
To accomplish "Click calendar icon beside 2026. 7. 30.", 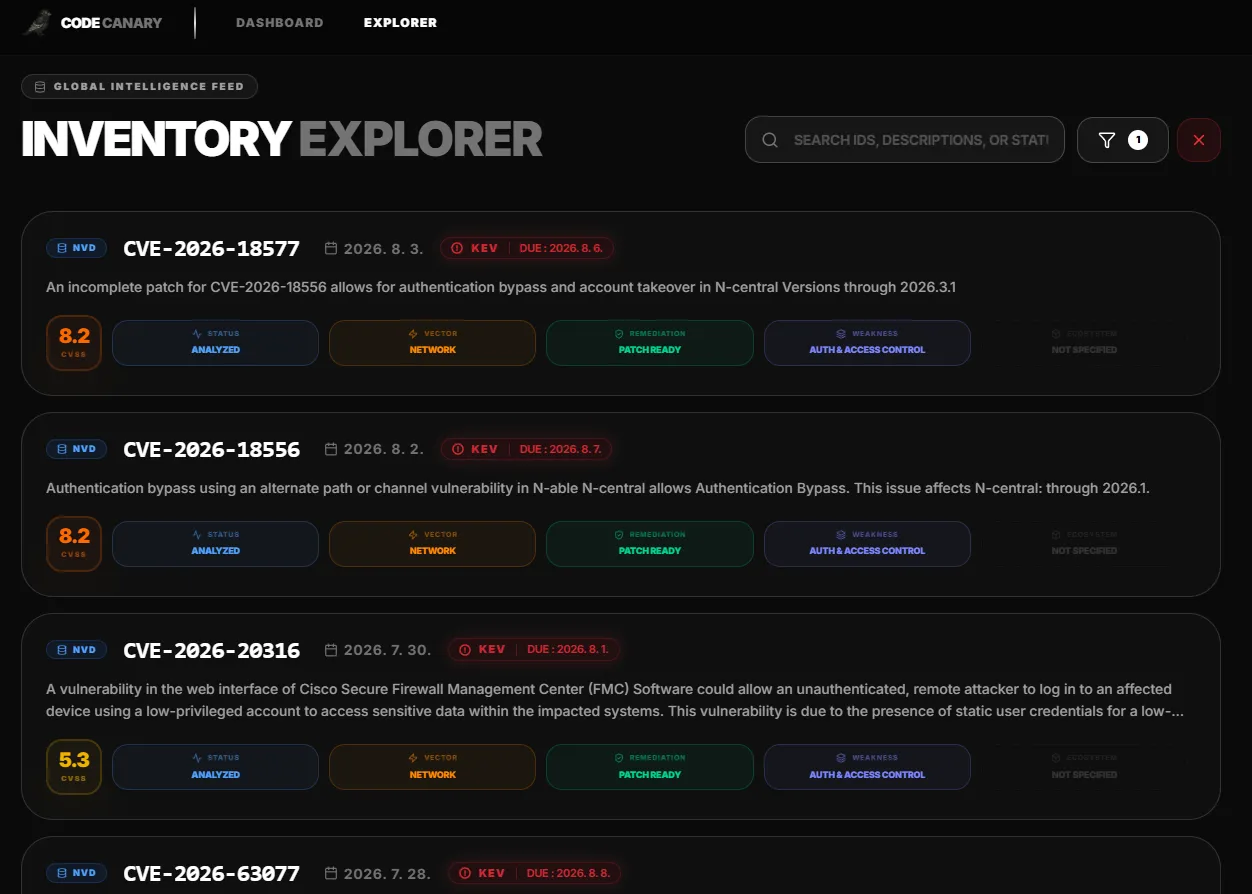I will pos(331,650).
